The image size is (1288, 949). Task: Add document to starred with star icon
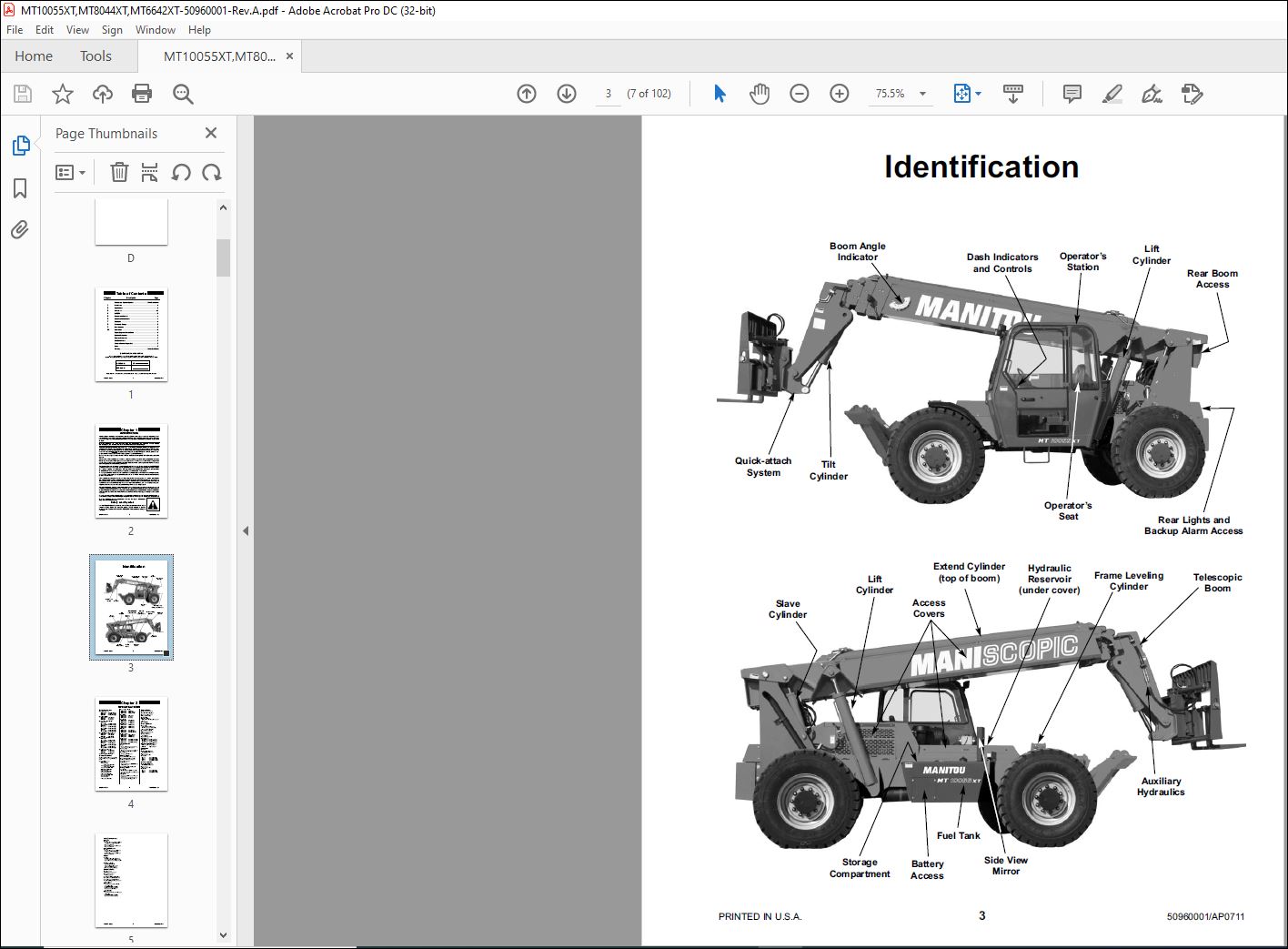(x=63, y=94)
